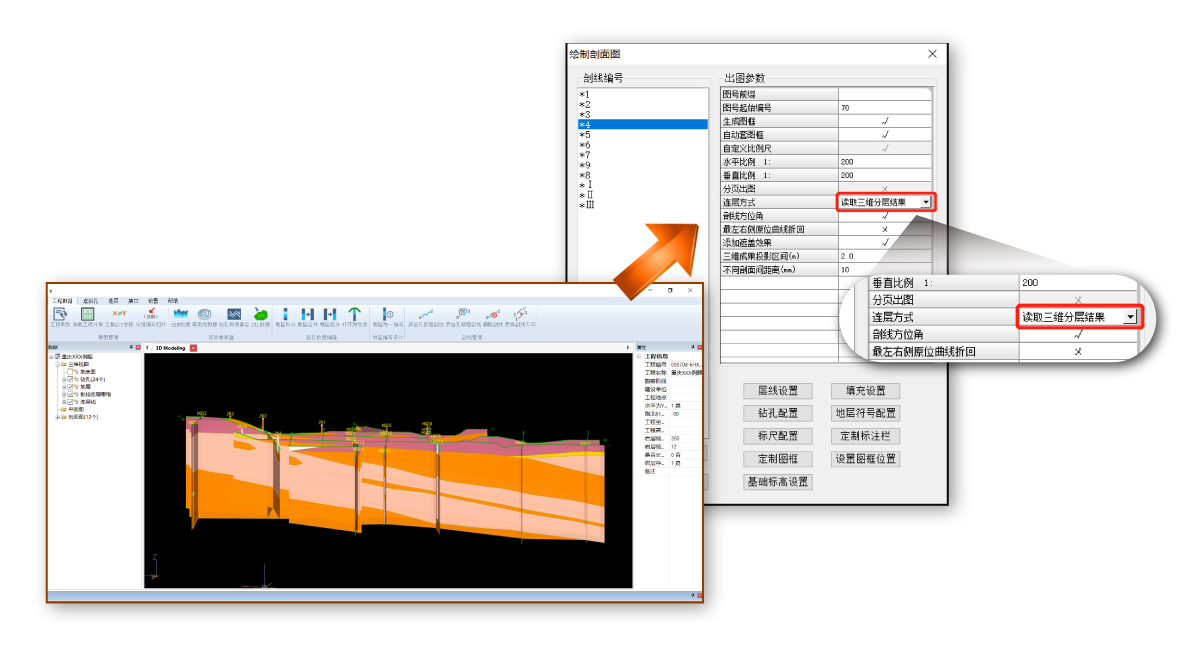Image resolution: width=1202 pixels, height=660 pixels.
Task: Click the 加载工程分析 ribbon icon
Action: coord(87,314)
